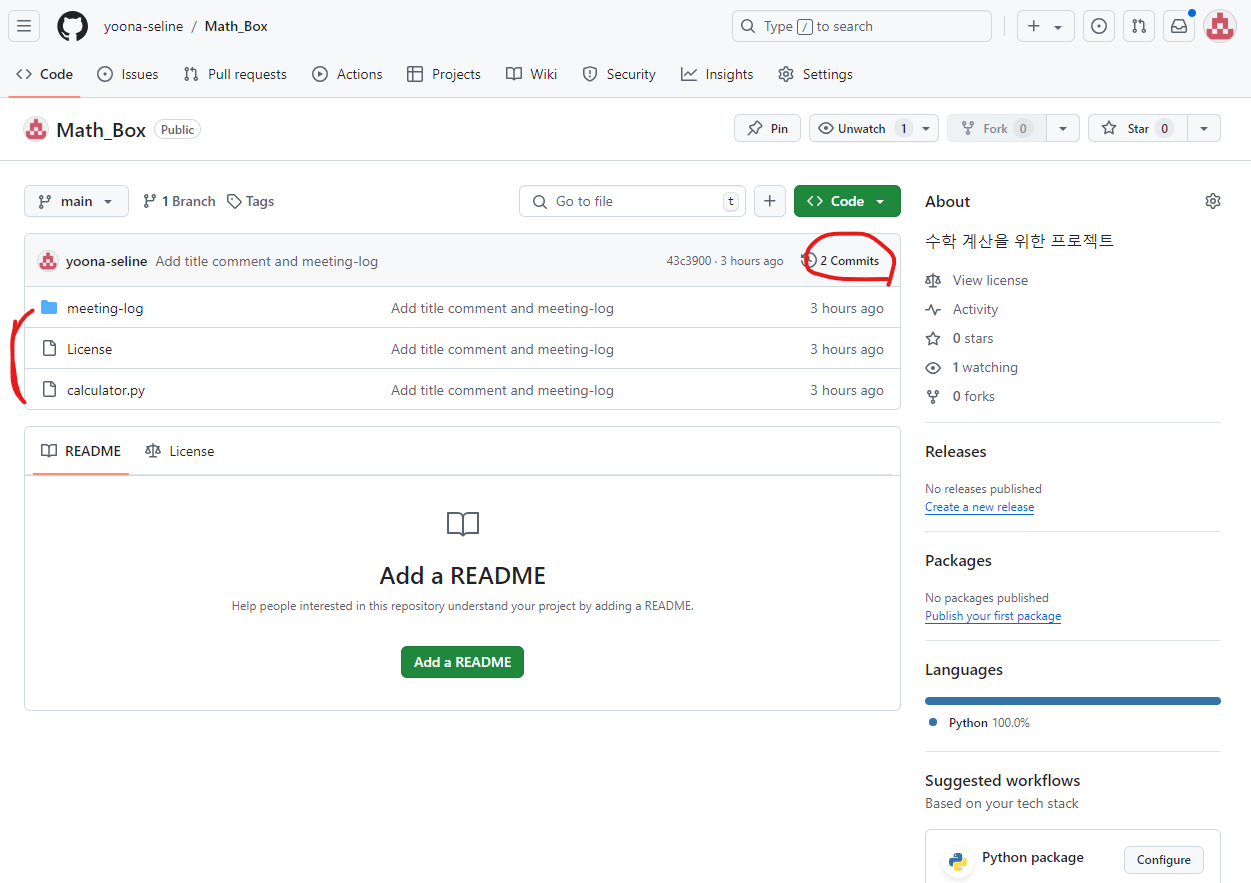Screen dimensions: 1251x883
Task: Open the issues icon in the header
Action: [x=1099, y=26]
